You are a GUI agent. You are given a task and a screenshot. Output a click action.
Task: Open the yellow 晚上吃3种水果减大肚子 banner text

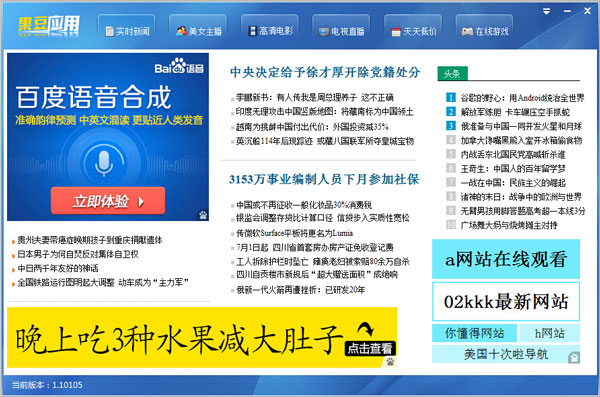179,339
